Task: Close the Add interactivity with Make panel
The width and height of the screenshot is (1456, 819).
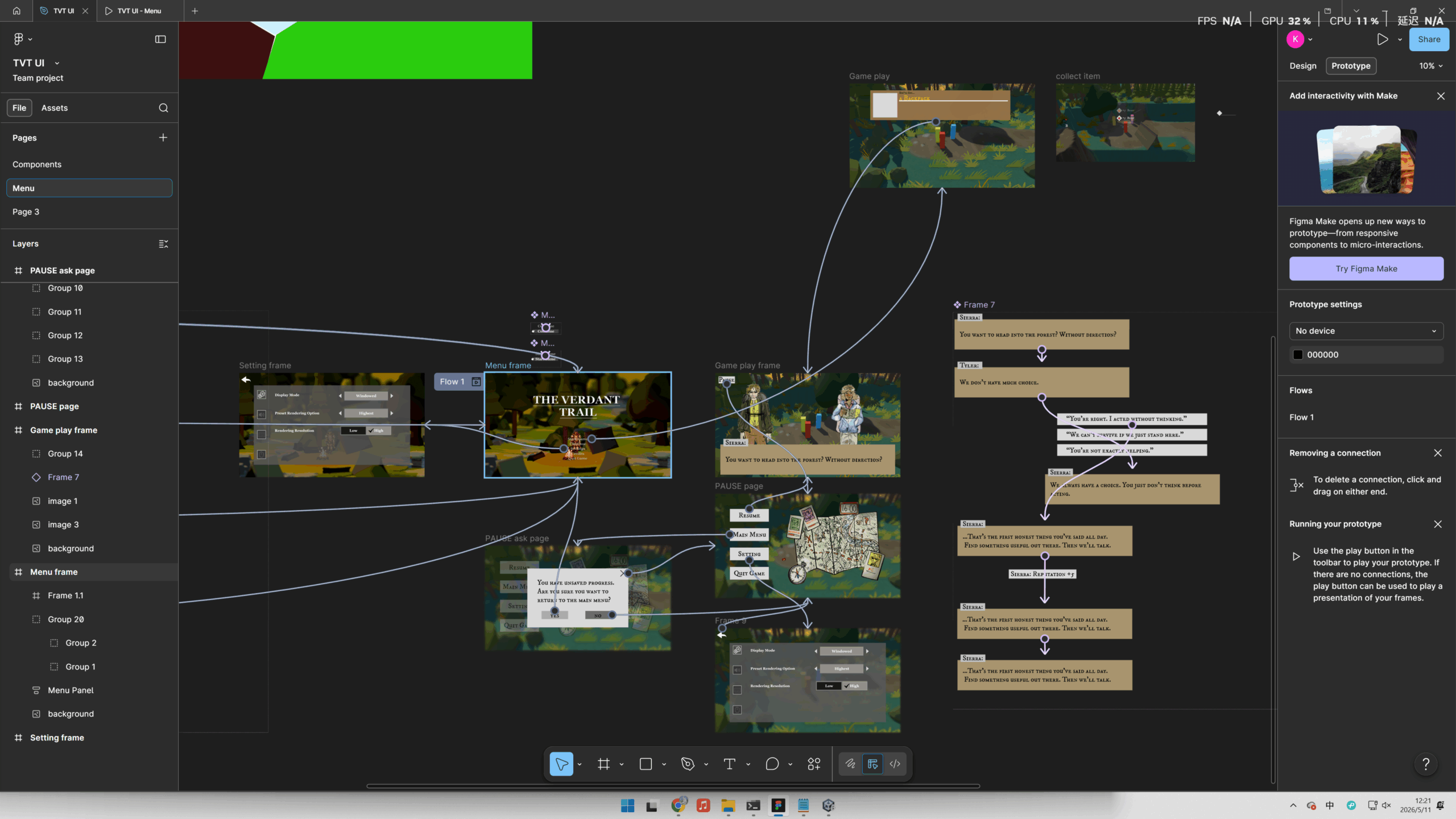Action: click(x=1441, y=96)
